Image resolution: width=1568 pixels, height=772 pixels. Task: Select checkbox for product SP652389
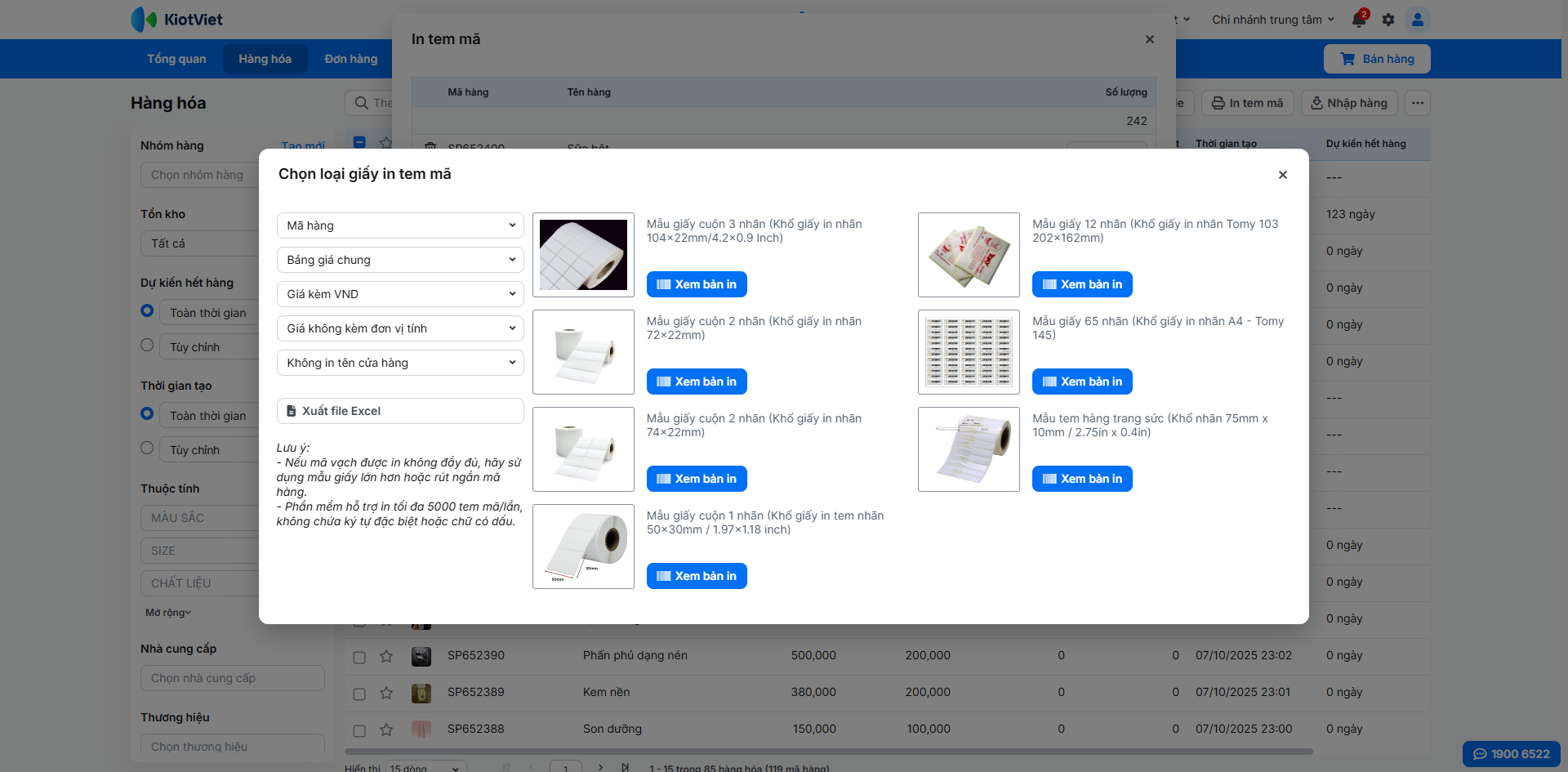[x=359, y=694]
